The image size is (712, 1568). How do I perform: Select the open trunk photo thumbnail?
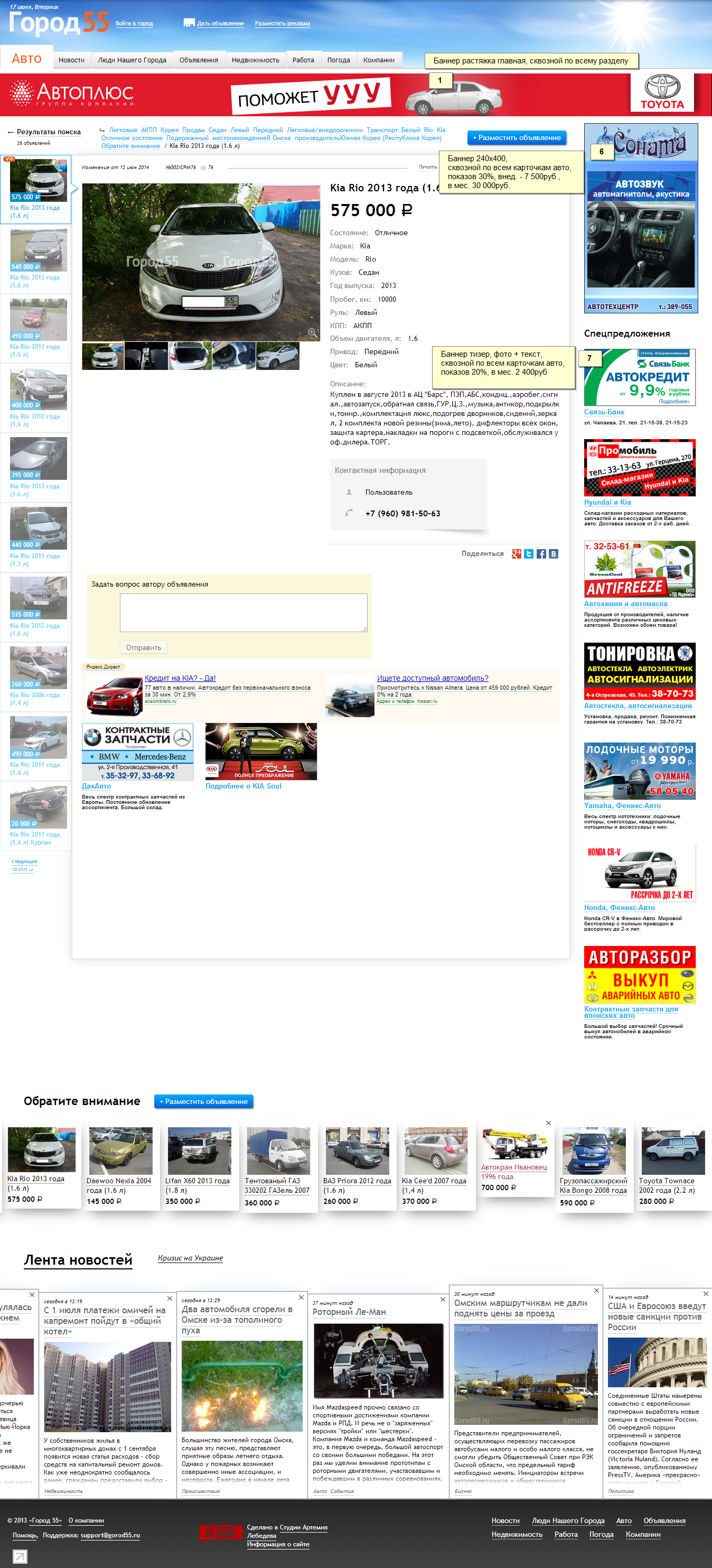click(x=190, y=356)
